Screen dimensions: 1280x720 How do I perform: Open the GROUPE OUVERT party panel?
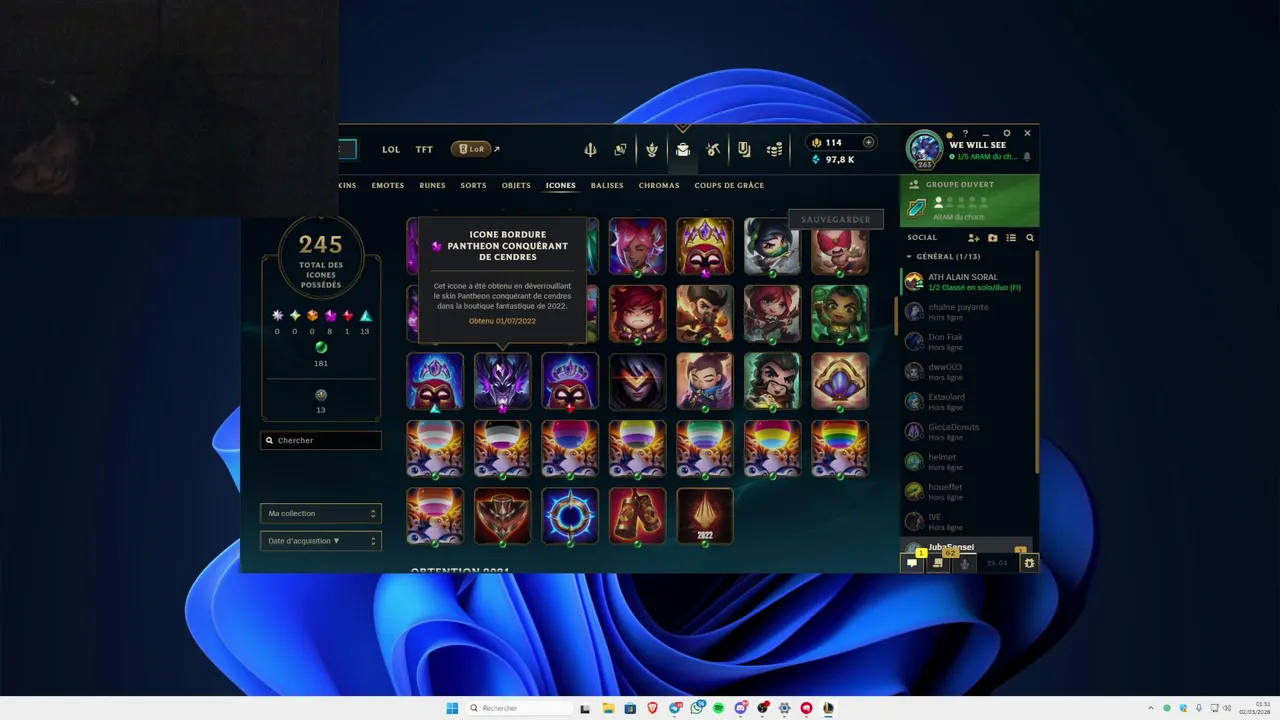(969, 201)
